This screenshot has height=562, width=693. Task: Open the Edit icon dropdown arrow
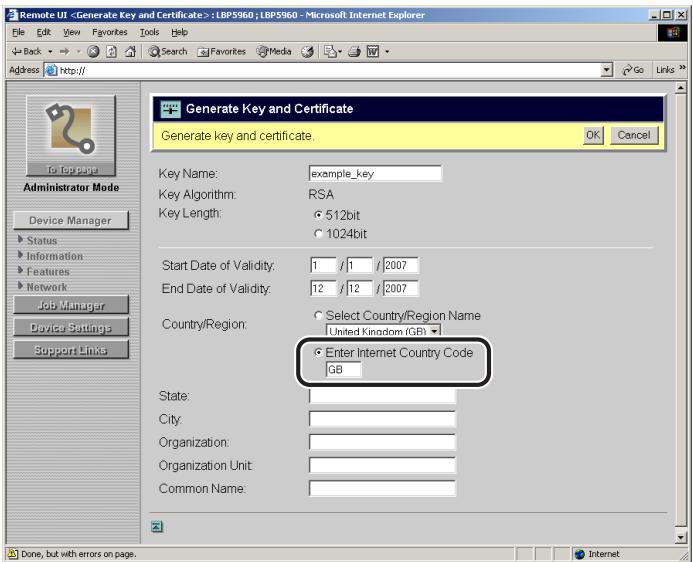(x=387, y=52)
